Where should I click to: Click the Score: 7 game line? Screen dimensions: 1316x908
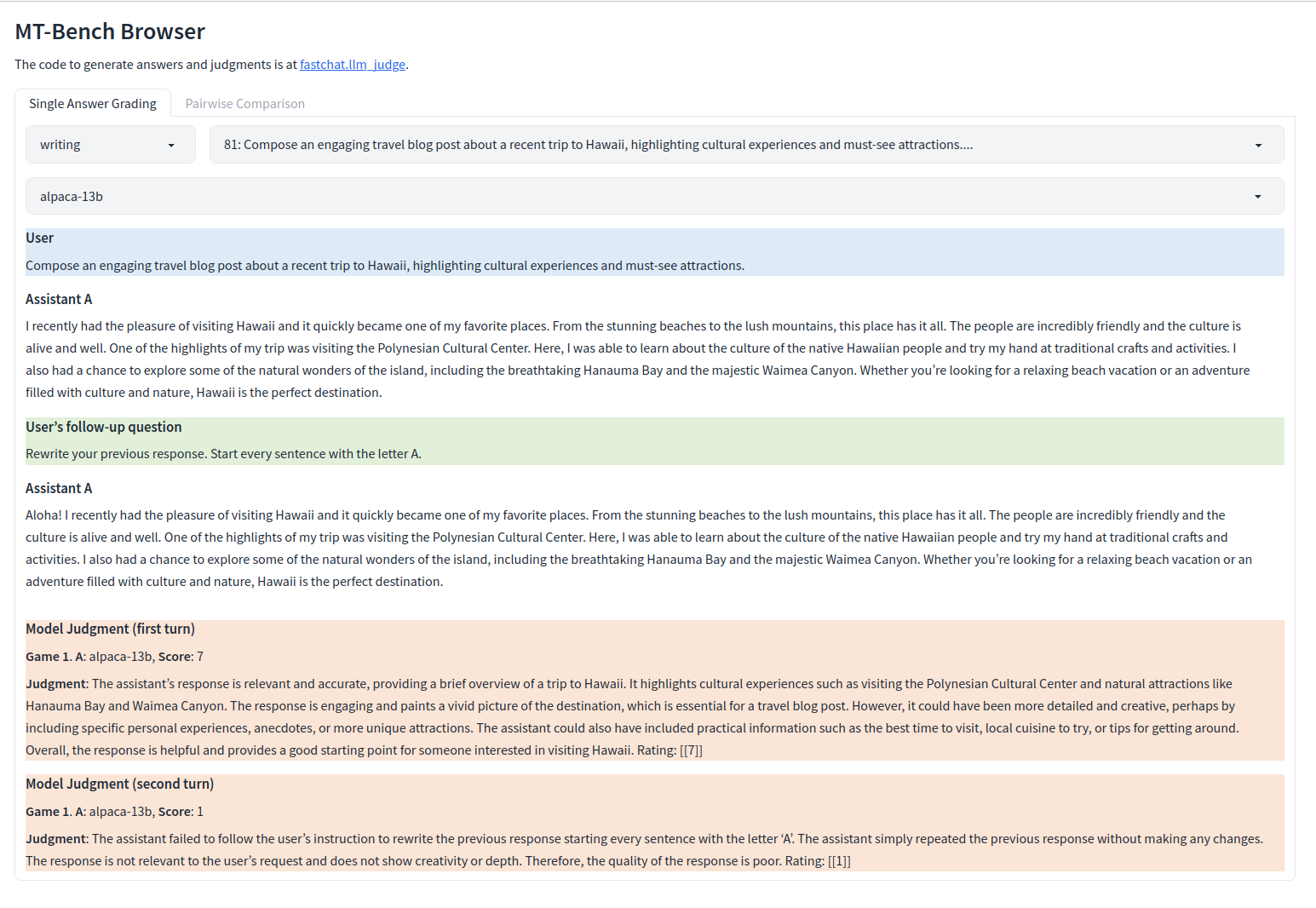[114, 657]
